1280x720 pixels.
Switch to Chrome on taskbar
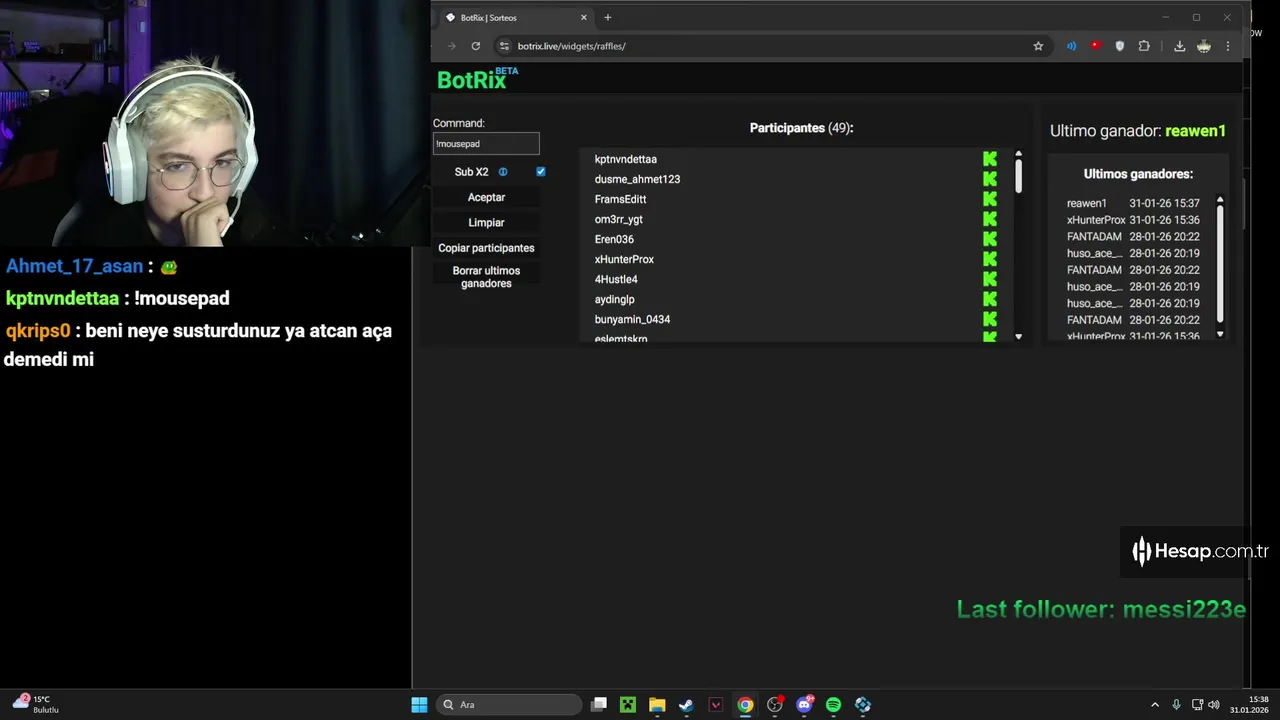pos(745,705)
